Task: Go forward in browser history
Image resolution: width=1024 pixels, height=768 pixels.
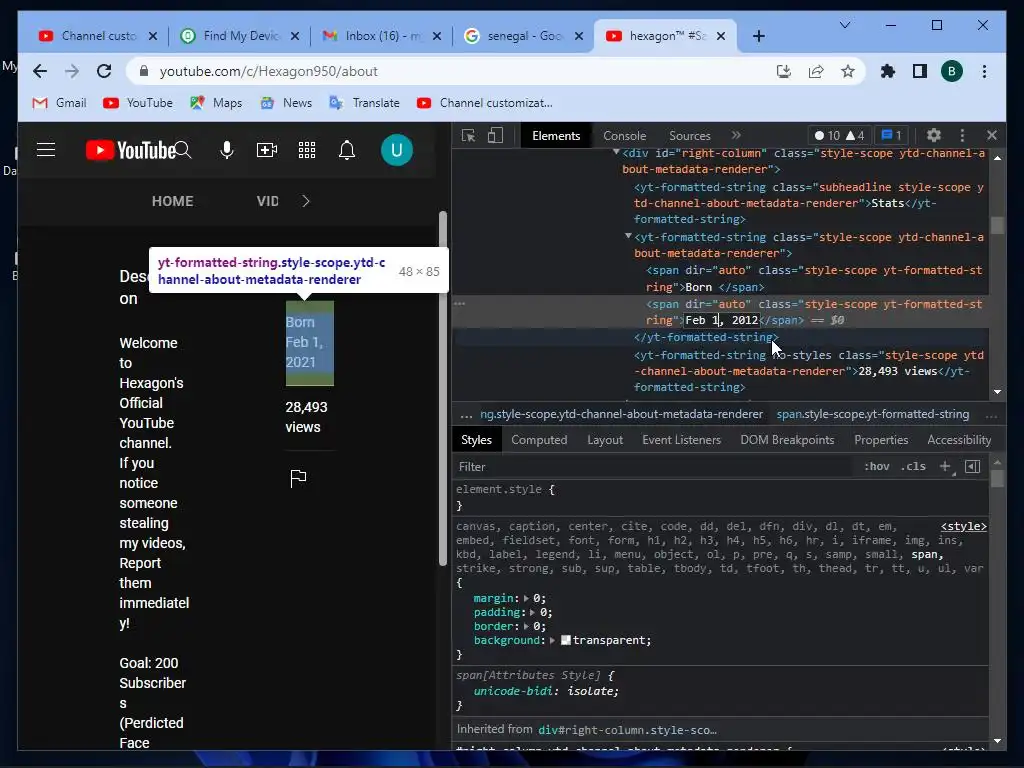Action: (72, 71)
